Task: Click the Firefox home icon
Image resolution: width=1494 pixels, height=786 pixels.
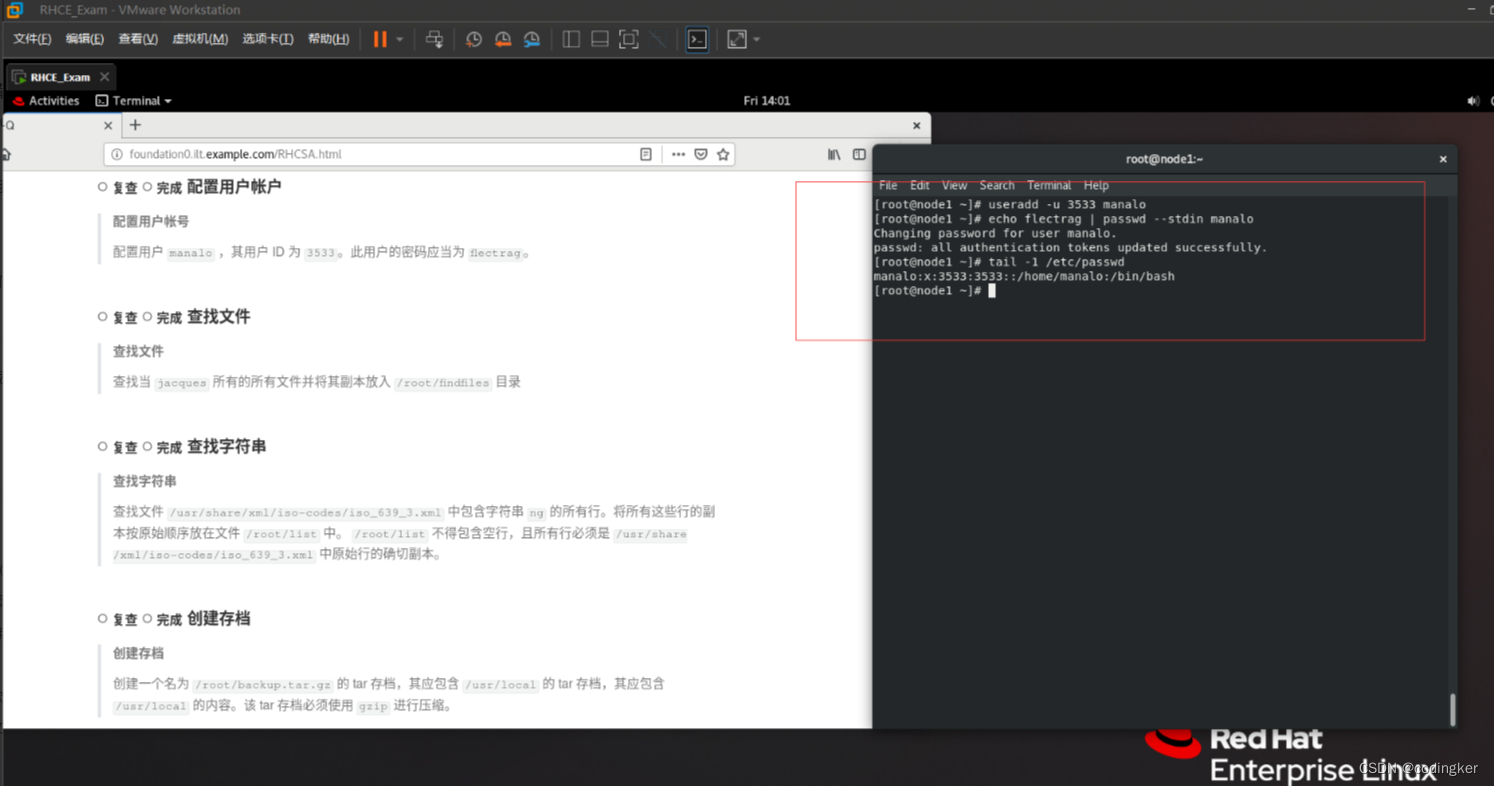Action: pyautogui.click(x=6, y=154)
